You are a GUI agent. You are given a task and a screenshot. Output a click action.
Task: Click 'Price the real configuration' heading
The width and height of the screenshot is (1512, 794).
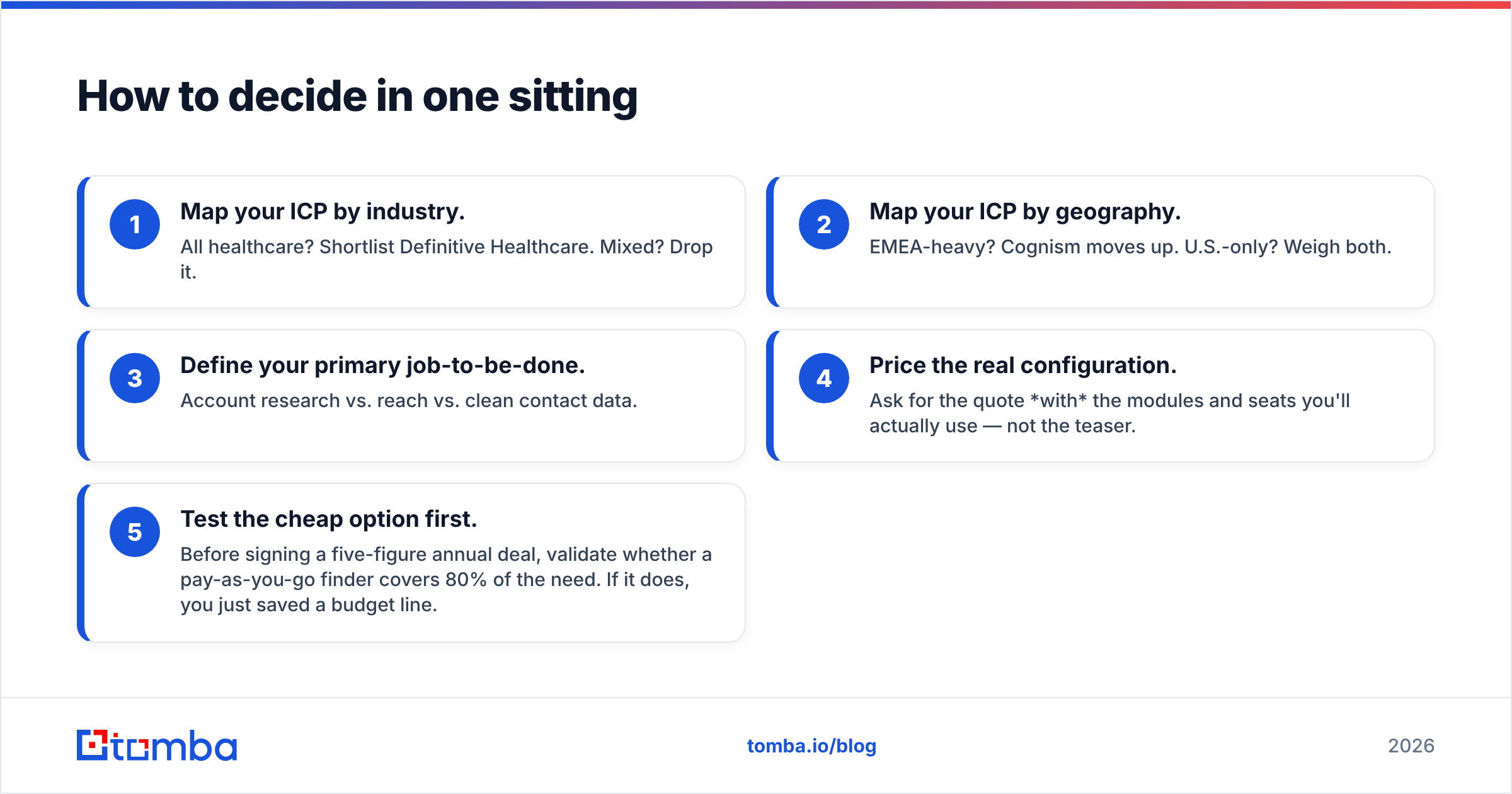(x=1023, y=365)
